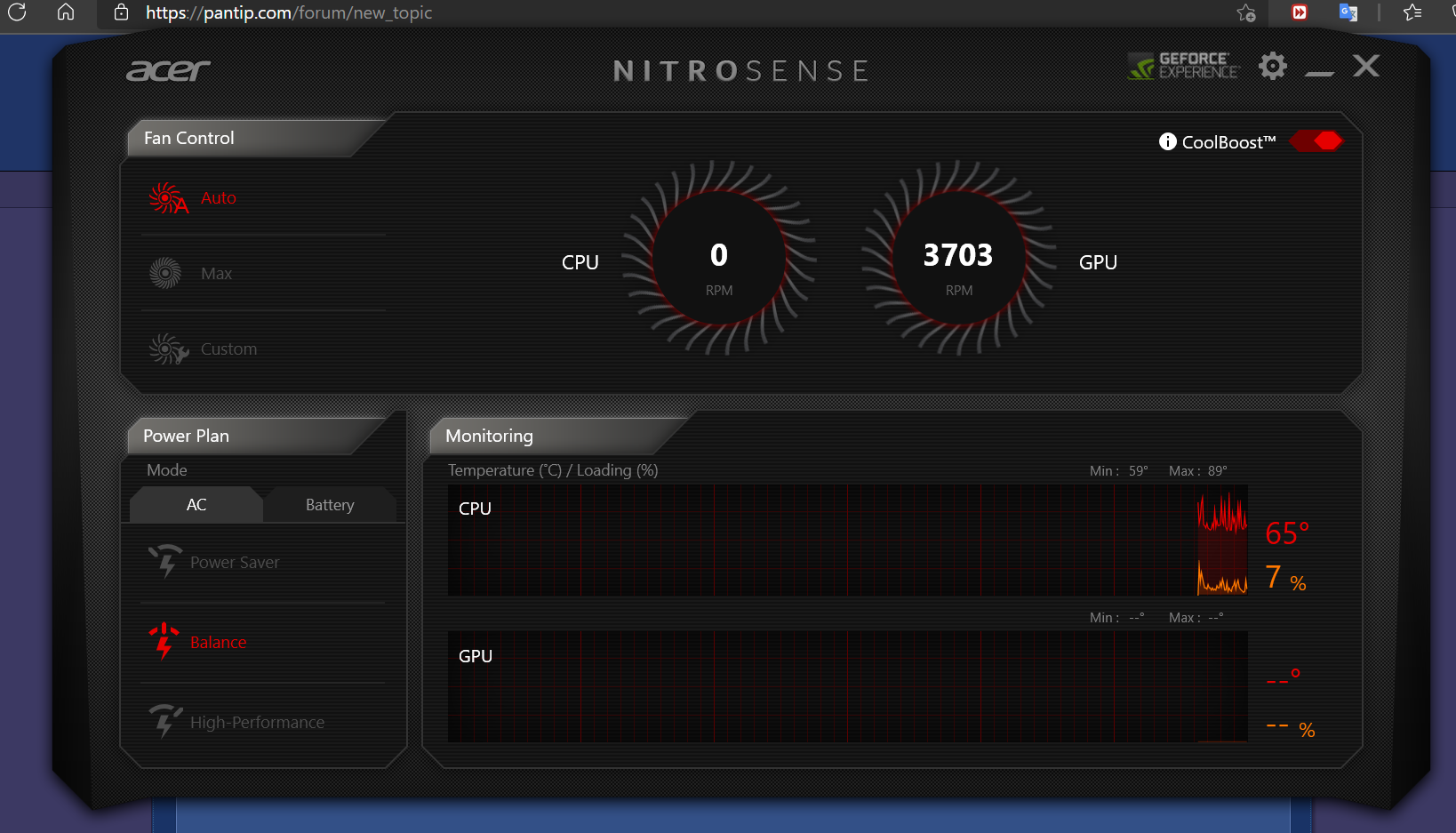Reload the page in the browser

17,12
